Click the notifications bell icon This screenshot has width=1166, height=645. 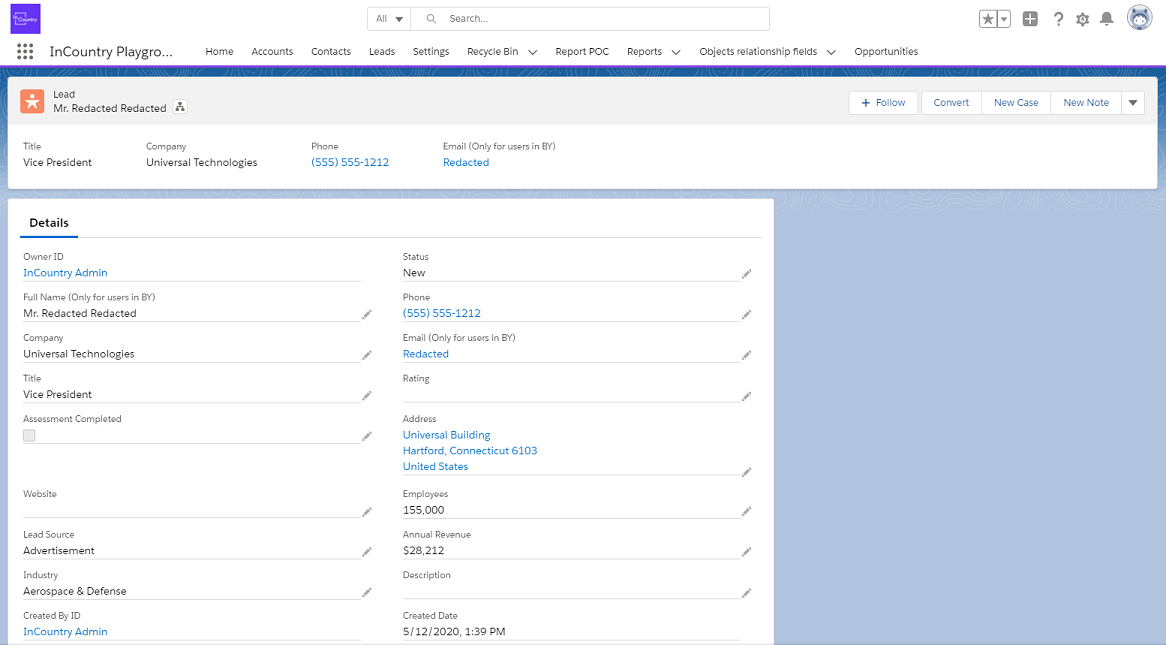point(1107,19)
